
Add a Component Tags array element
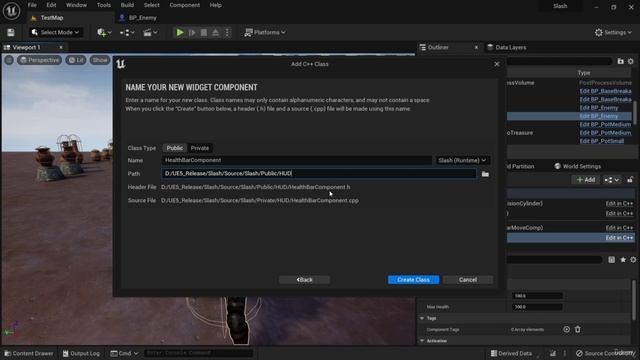[x=566, y=329]
